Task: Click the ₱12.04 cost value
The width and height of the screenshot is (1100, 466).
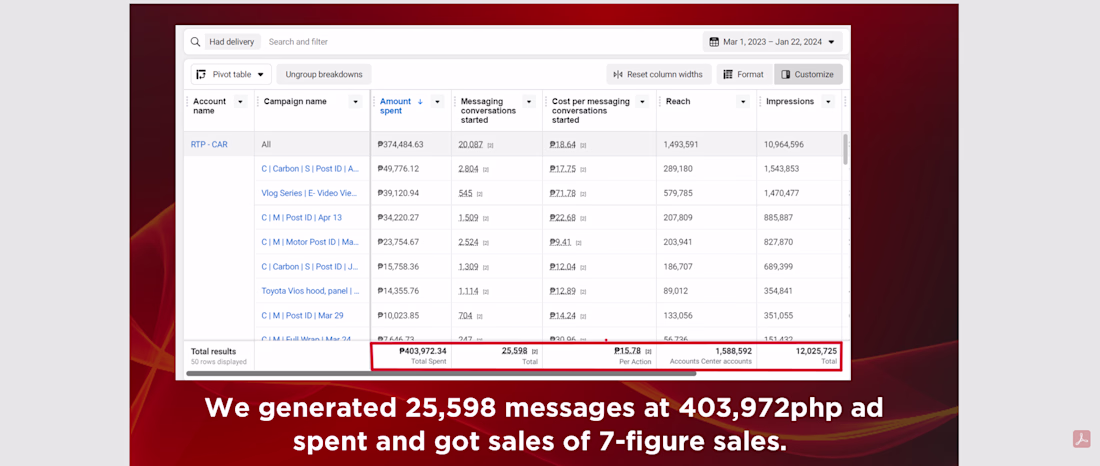Action: point(563,267)
